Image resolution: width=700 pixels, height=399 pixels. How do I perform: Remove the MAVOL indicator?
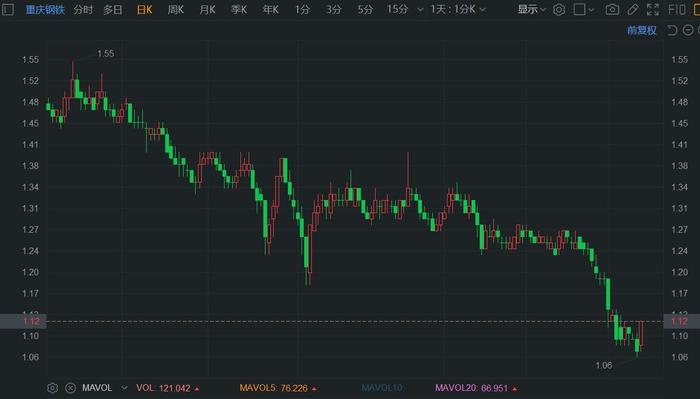70,388
